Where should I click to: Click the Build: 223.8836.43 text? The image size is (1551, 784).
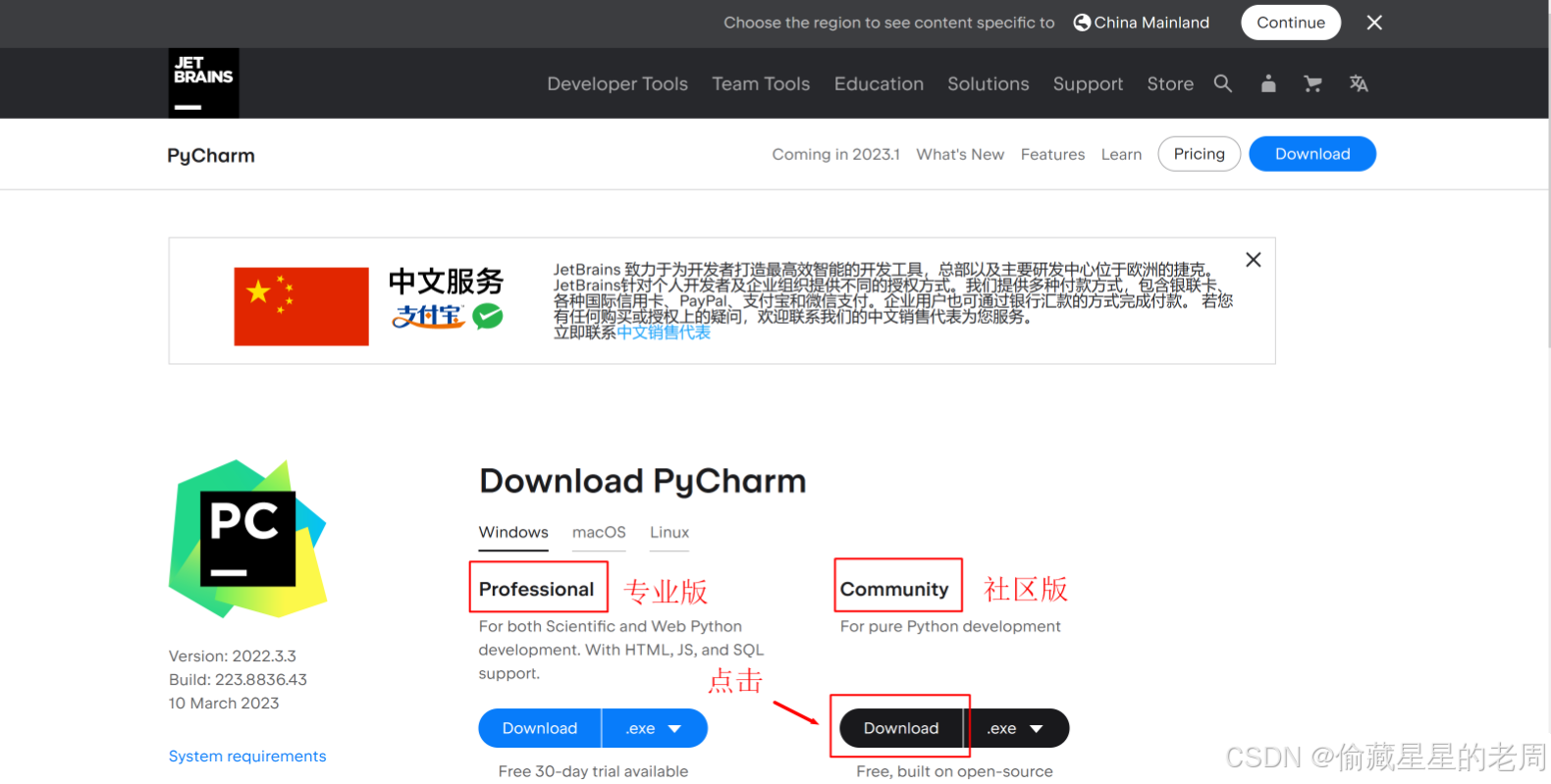[238, 680]
